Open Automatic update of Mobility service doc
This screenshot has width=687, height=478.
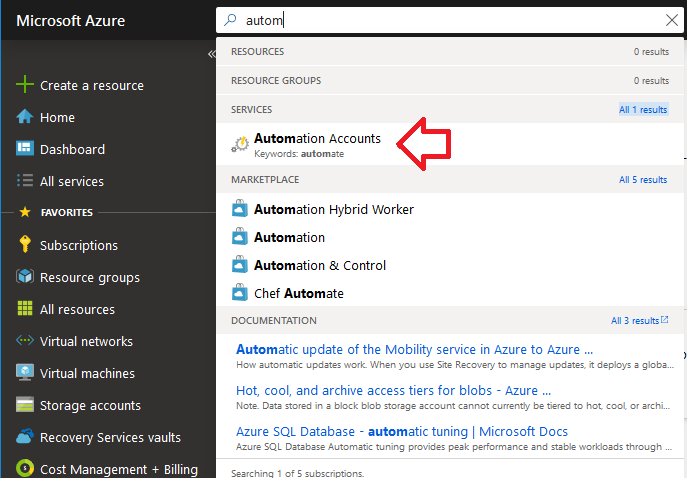tap(414, 350)
